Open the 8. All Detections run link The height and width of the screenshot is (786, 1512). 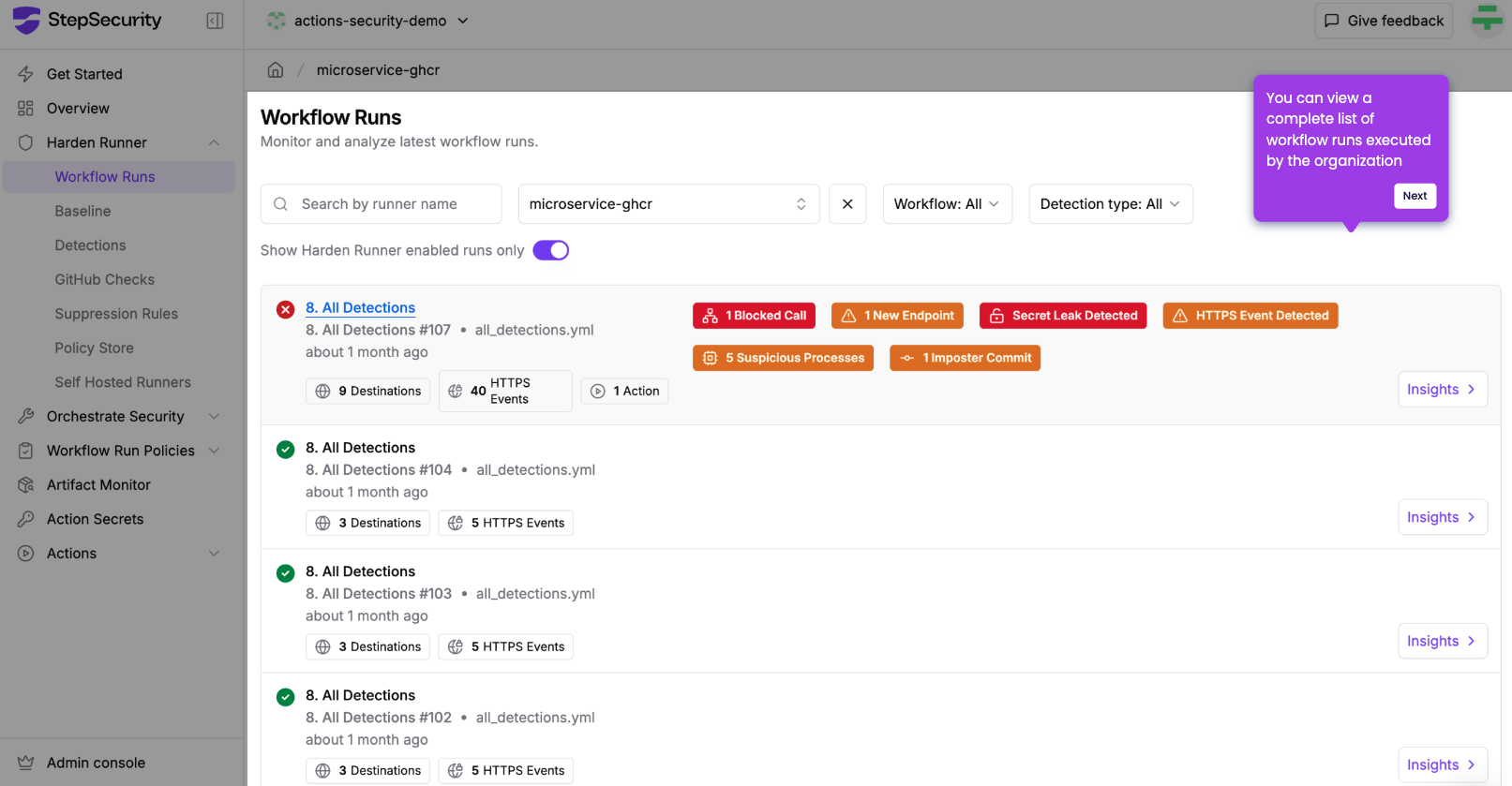[360, 307]
